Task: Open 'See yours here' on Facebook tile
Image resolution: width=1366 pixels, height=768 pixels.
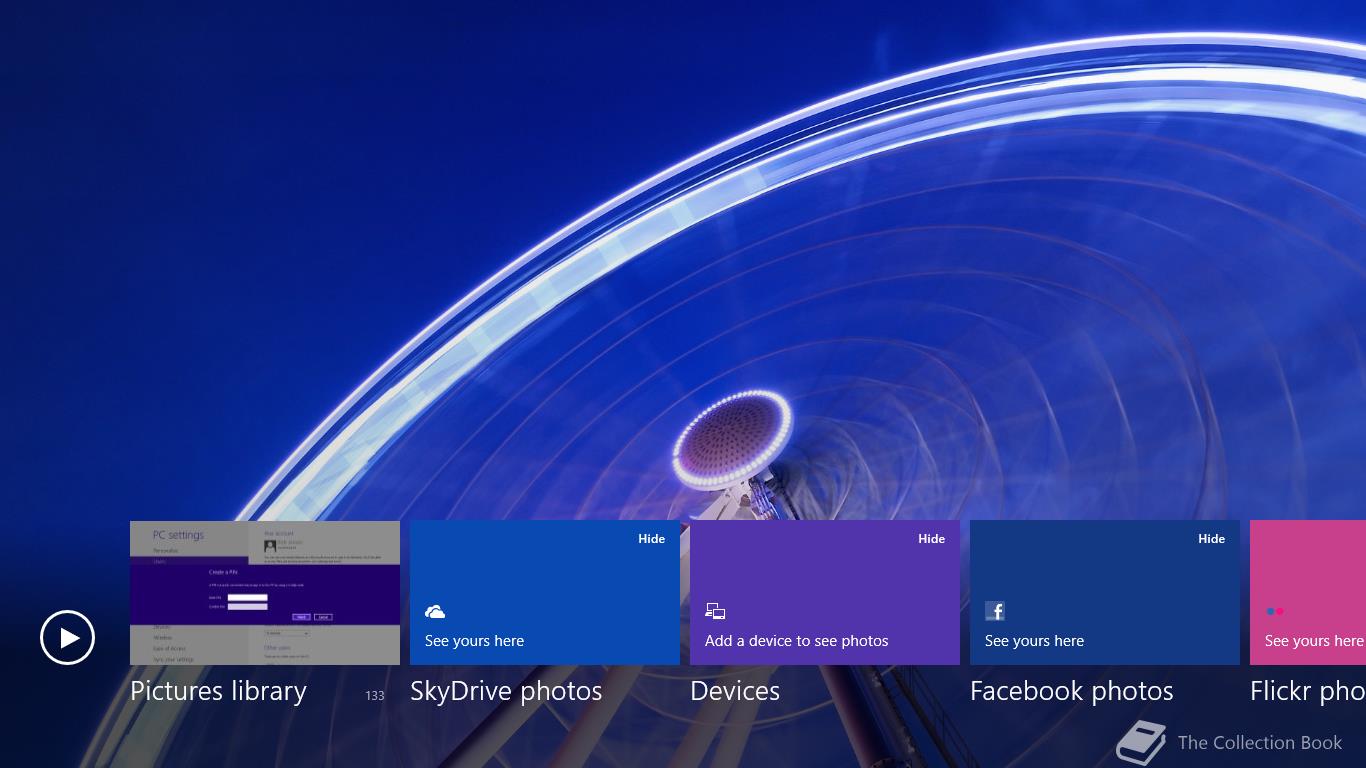Action: pos(1034,641)
